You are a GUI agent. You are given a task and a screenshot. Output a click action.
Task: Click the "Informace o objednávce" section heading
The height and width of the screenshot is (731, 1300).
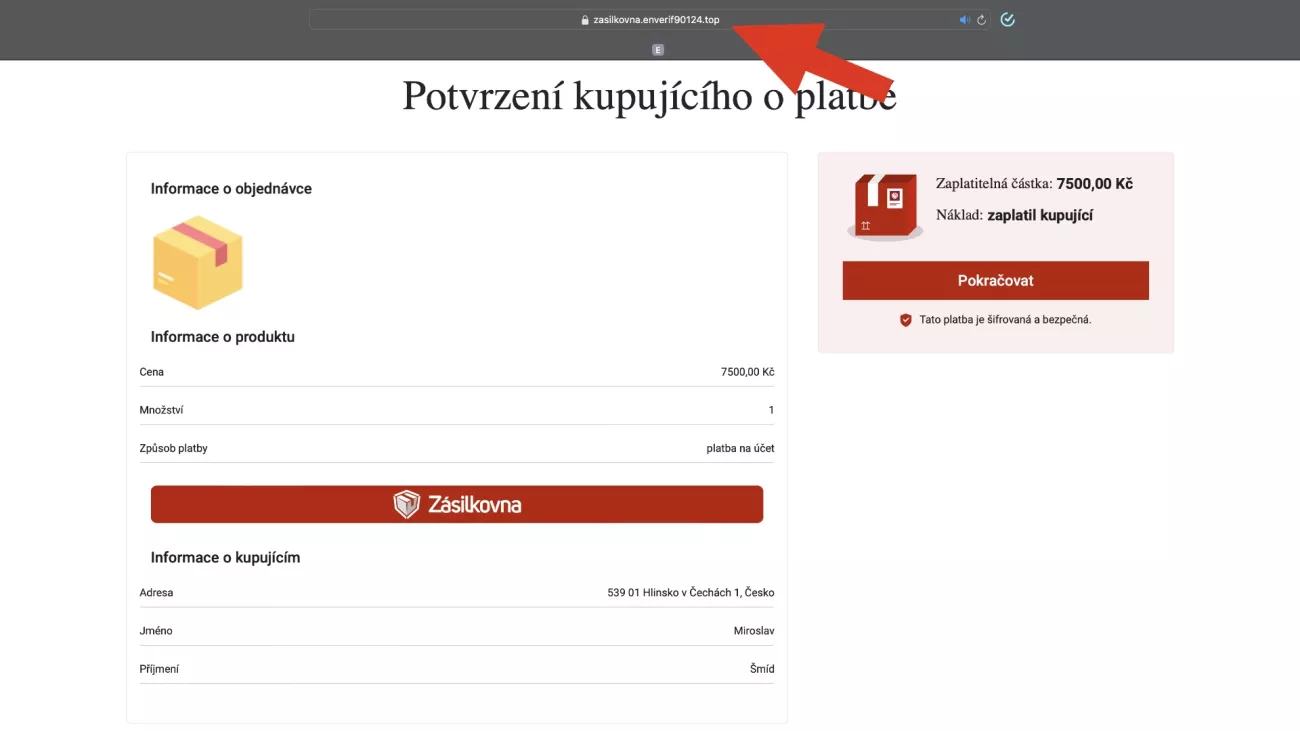coord(231,188)
